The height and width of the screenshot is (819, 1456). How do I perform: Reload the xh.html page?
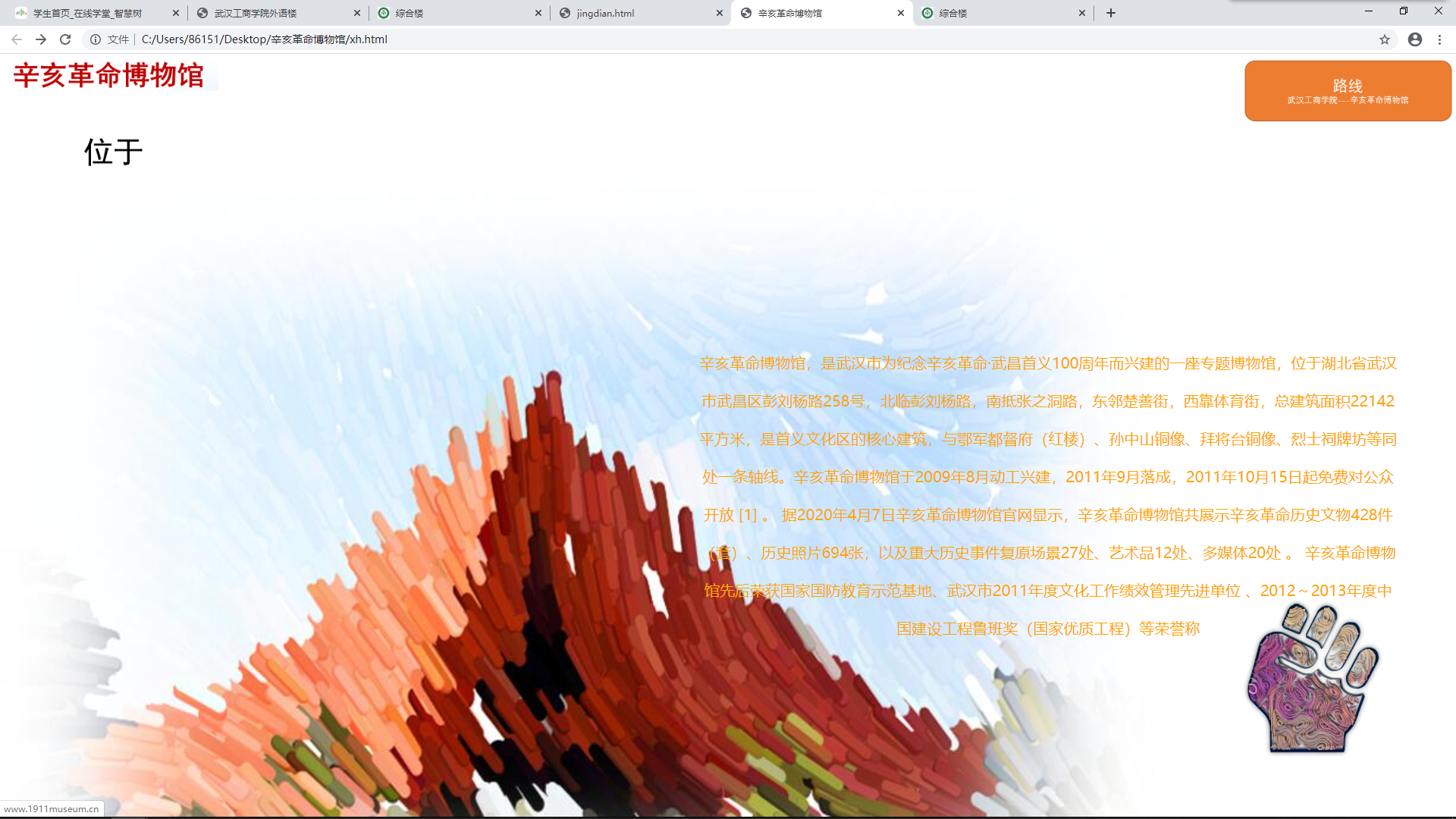tap(65, 39)
